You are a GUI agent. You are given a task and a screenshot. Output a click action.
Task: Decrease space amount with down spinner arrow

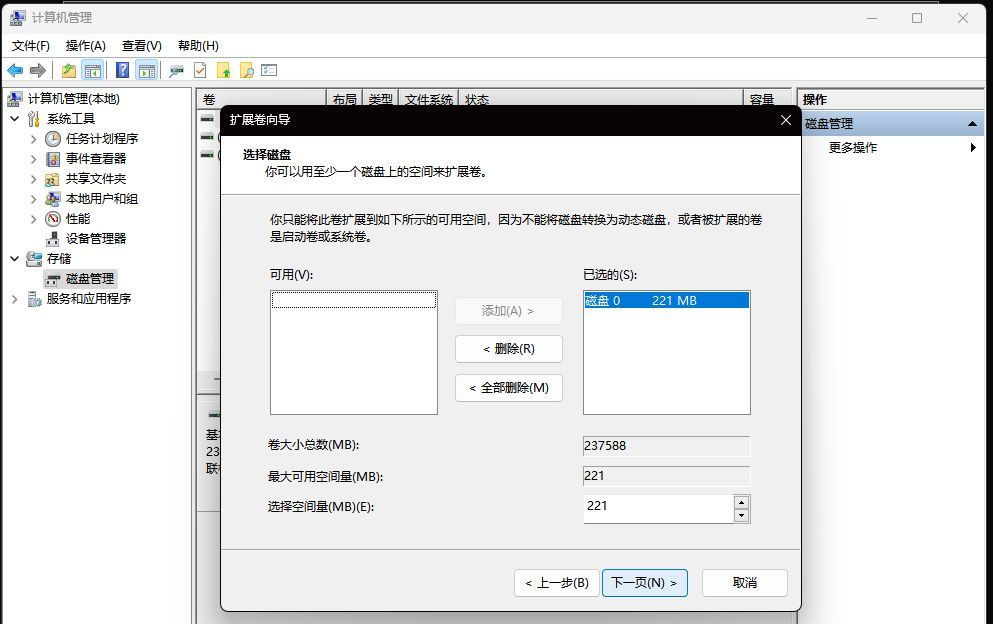coord(742,516)
